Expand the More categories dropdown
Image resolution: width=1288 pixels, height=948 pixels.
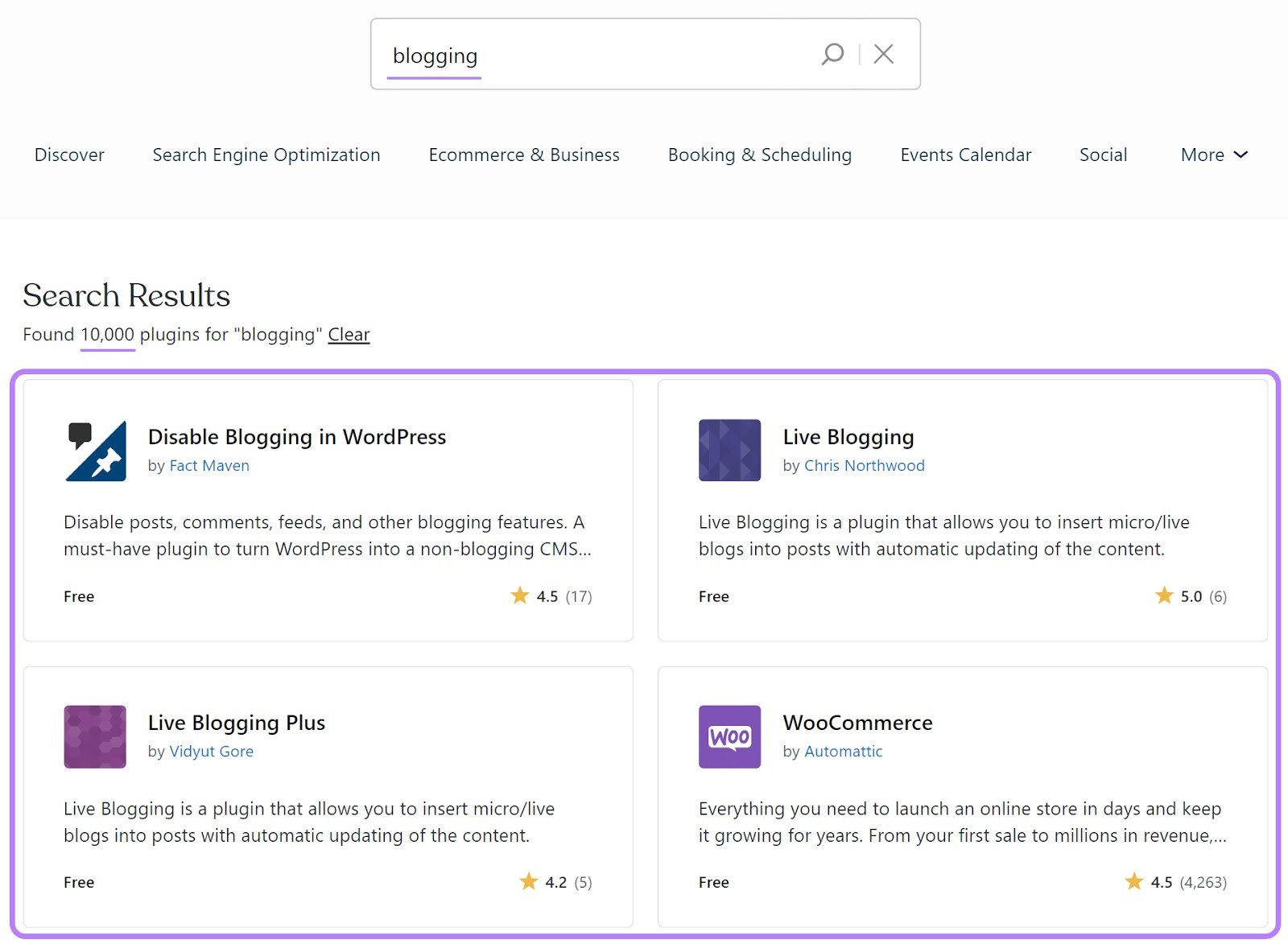[1214, 155]
